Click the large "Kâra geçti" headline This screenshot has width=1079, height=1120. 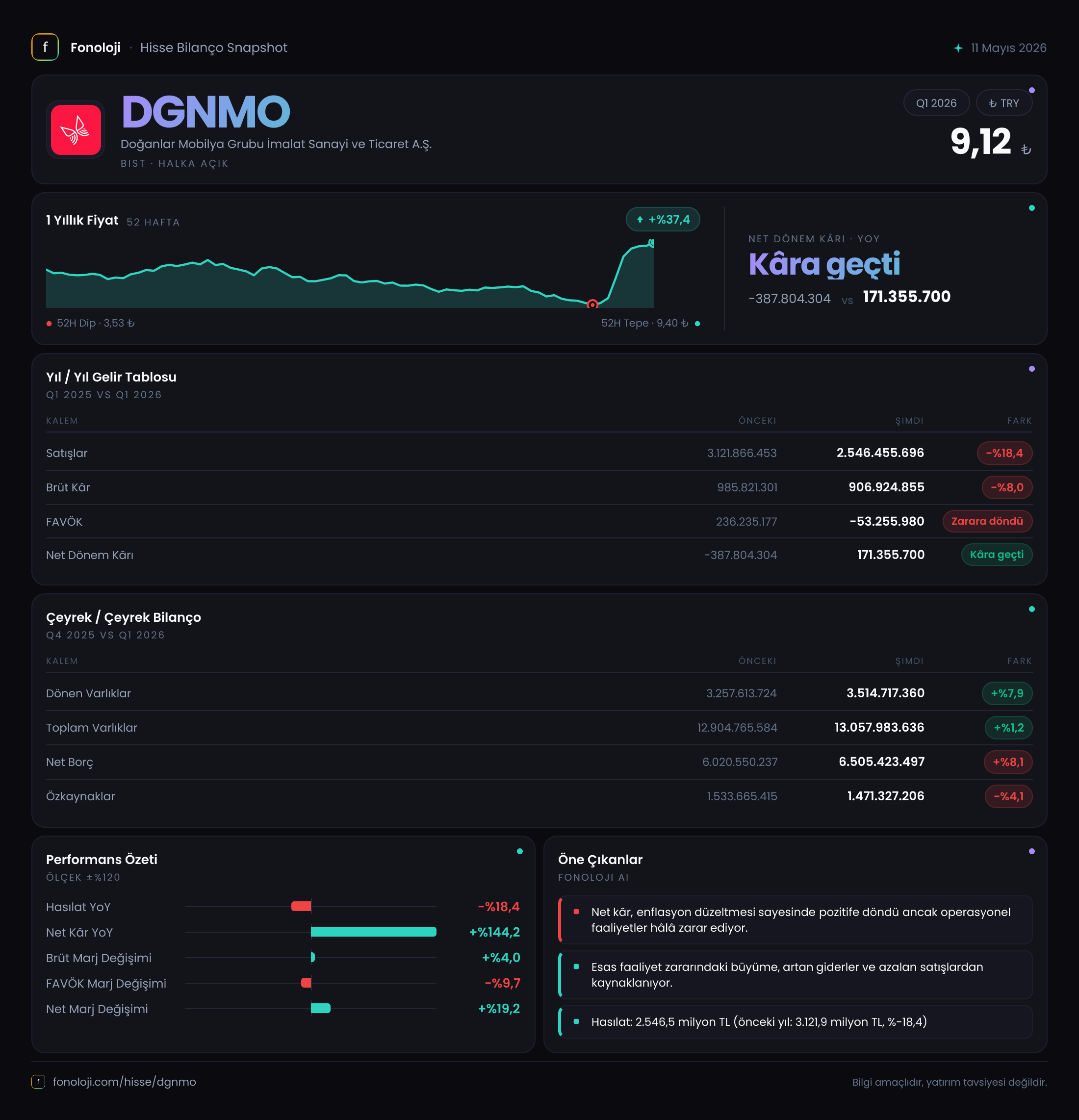[824, 264]
